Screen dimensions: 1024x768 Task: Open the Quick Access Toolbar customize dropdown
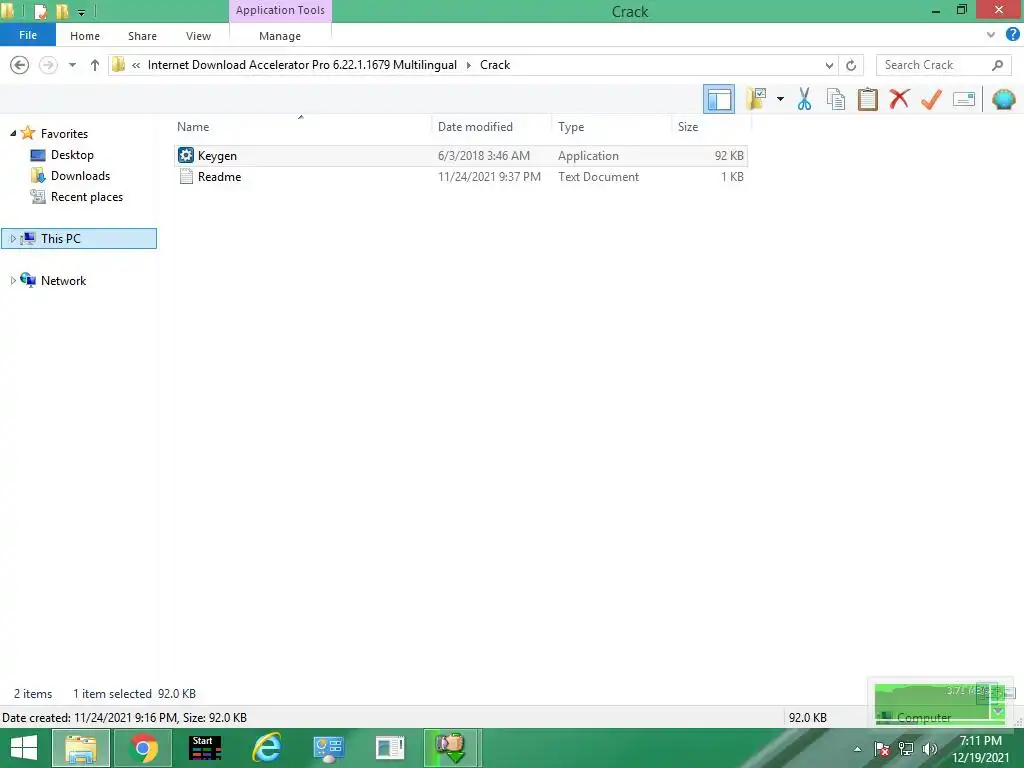pyautogui.click(x=82, y=12)
